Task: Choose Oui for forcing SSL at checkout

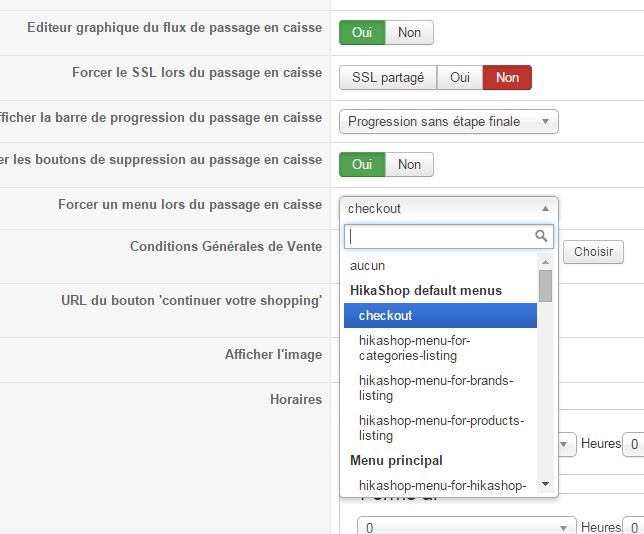Action: tap(459, 77)
